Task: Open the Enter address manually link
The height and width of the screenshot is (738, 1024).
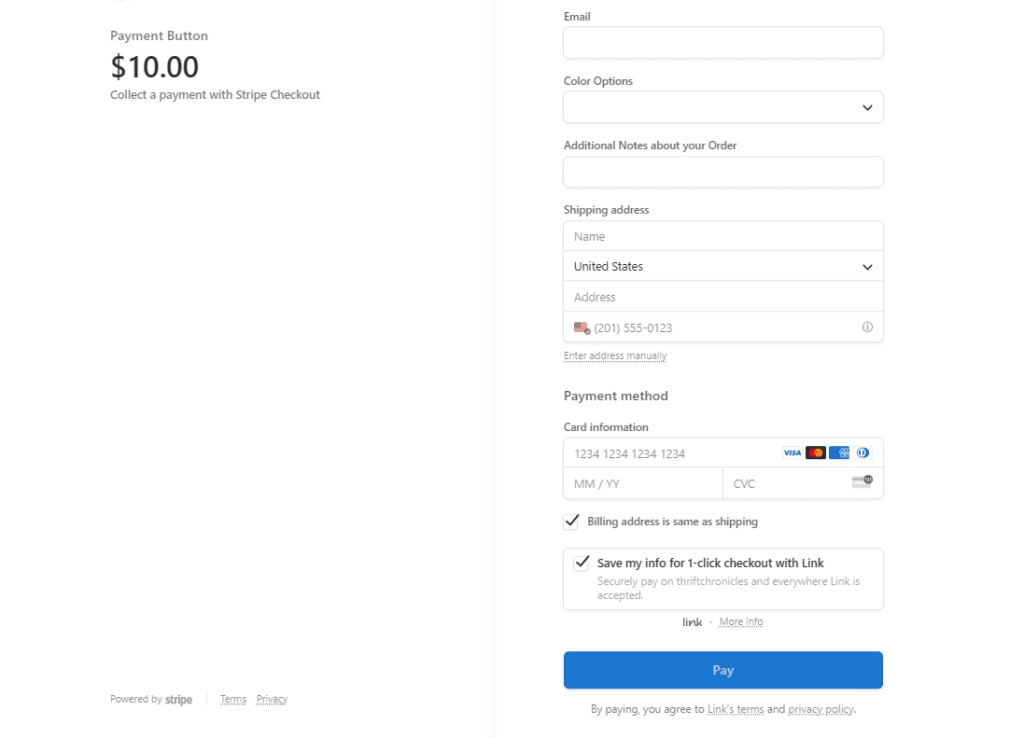Action: (615, 356)
